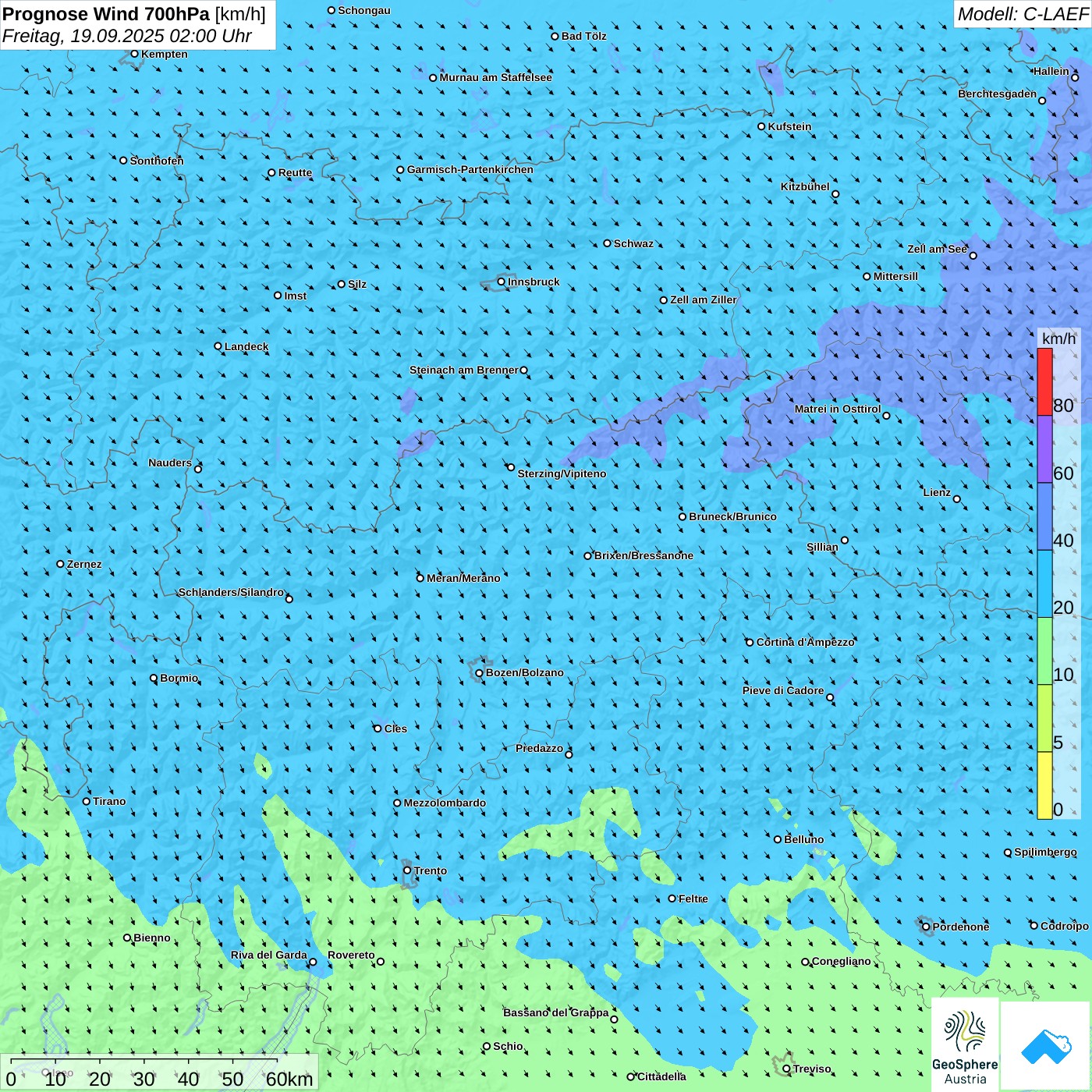Click the 'Belluno' label
Image resolution: width=1092 pixels, height=1092 pixels.
[804, 839]
